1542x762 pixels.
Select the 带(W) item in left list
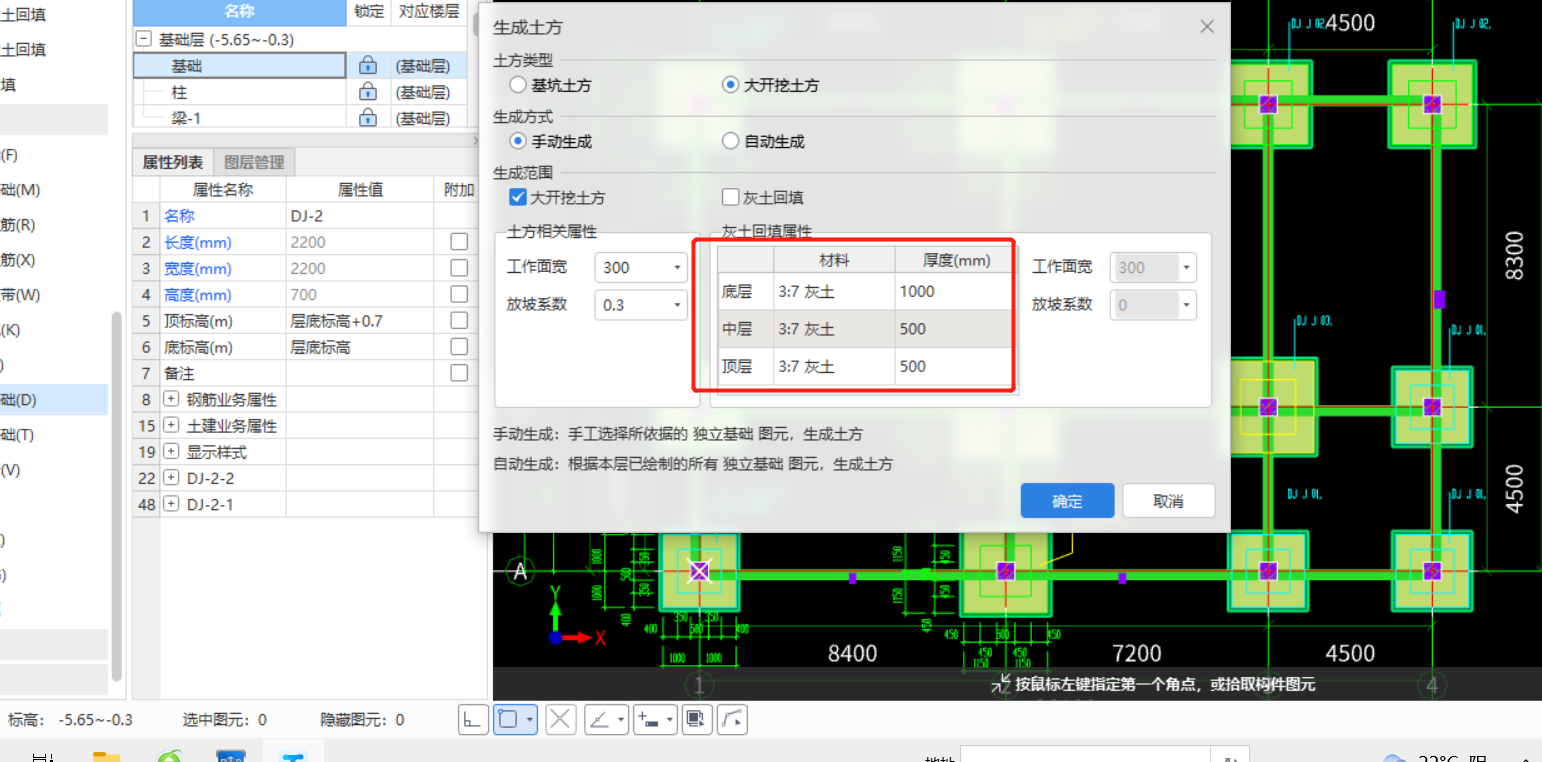[x=20, y=295]
